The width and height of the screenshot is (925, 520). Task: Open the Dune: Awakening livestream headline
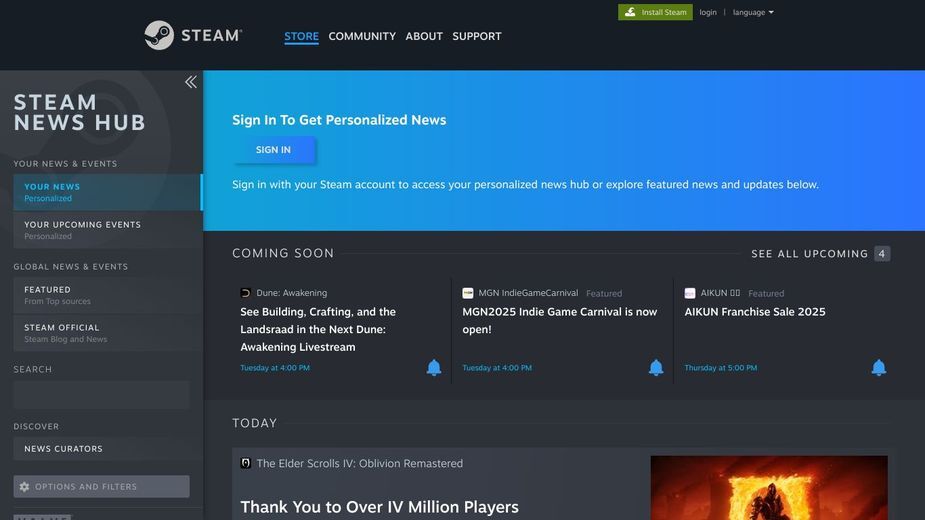(x=318, y=329)
